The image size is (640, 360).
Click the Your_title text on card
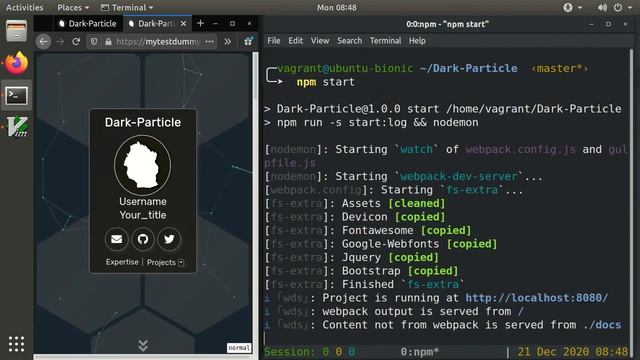pos(142,215)
